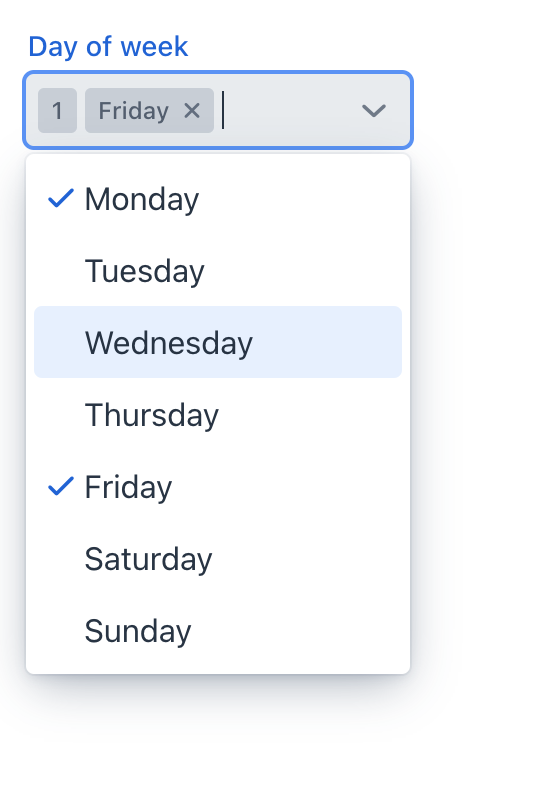Select Thursday from the day list
548x786 pixels.
point(218,415)
